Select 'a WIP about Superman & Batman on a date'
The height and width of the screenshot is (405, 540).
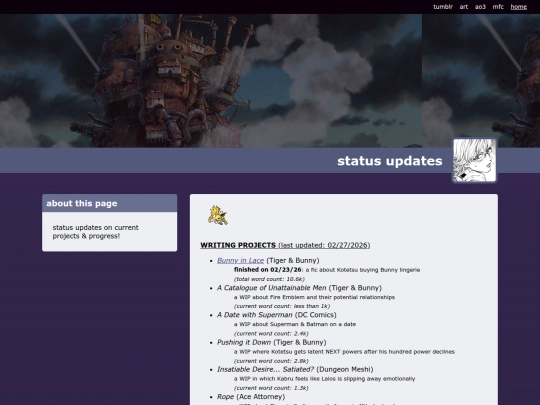tap(295, 324)
